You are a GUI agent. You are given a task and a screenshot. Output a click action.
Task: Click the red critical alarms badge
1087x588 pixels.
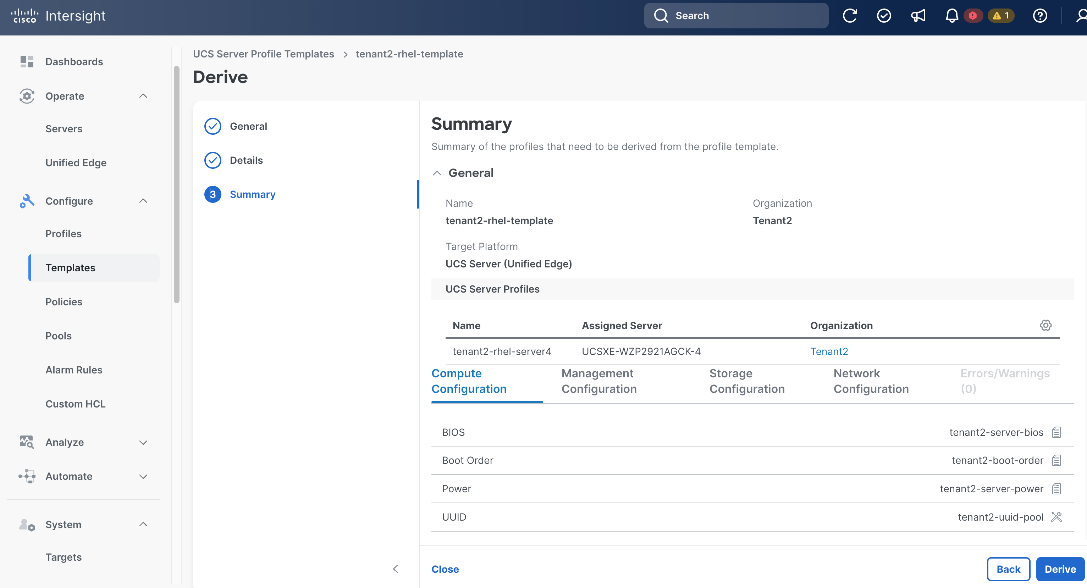(973, 16)
